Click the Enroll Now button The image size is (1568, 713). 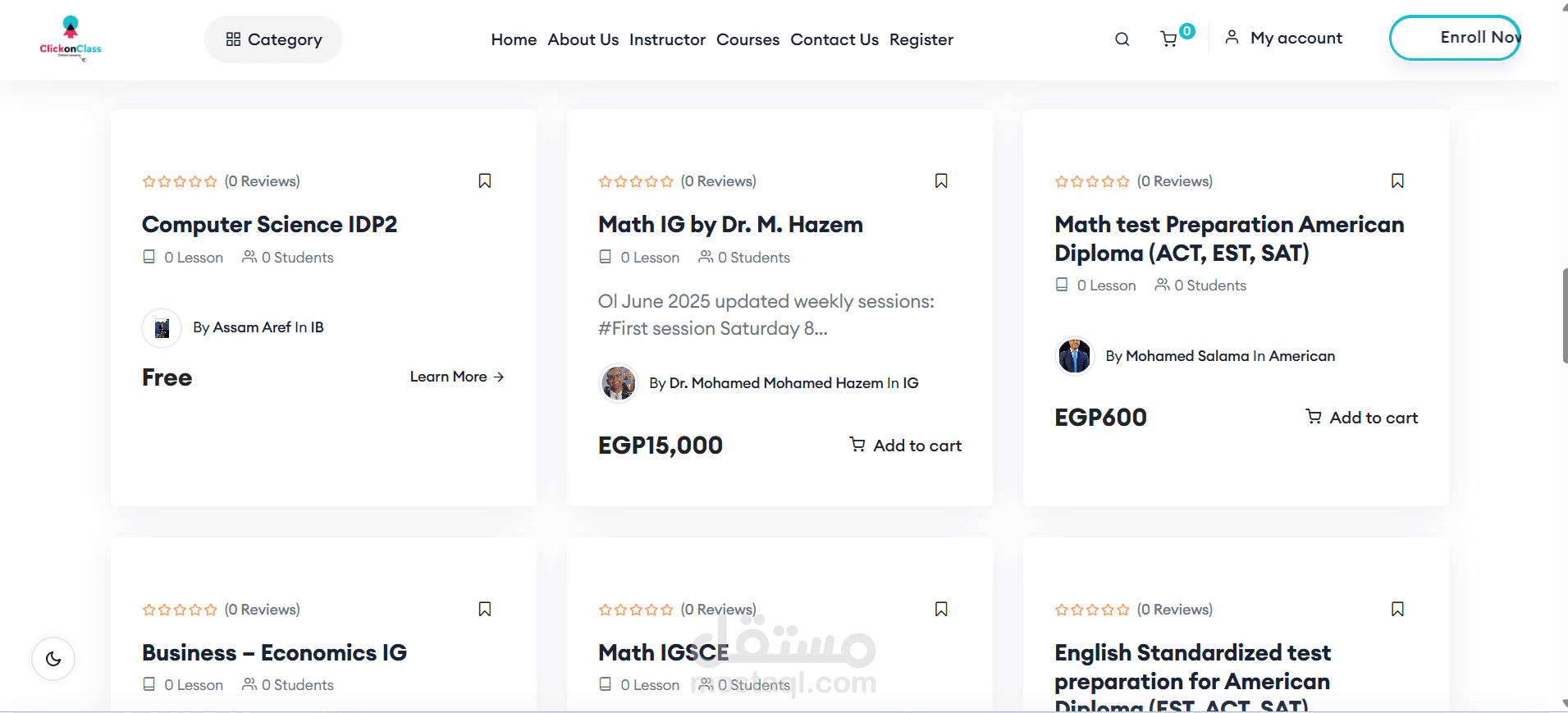coord(1455,38)
